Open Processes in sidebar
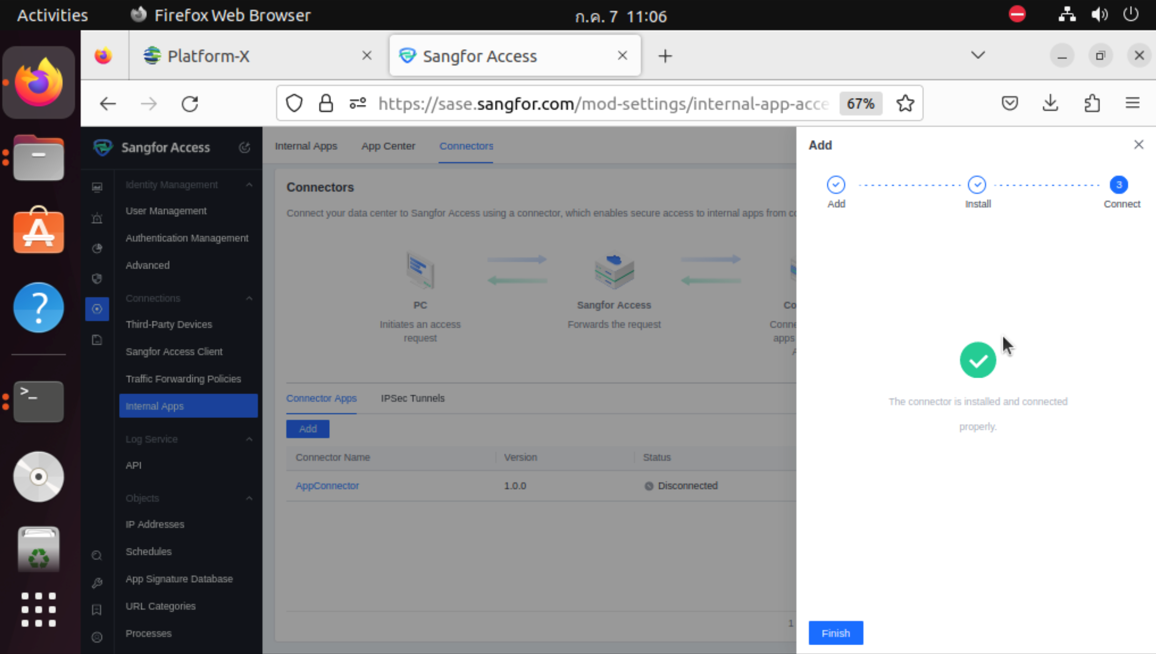 (x=148, y=633)
